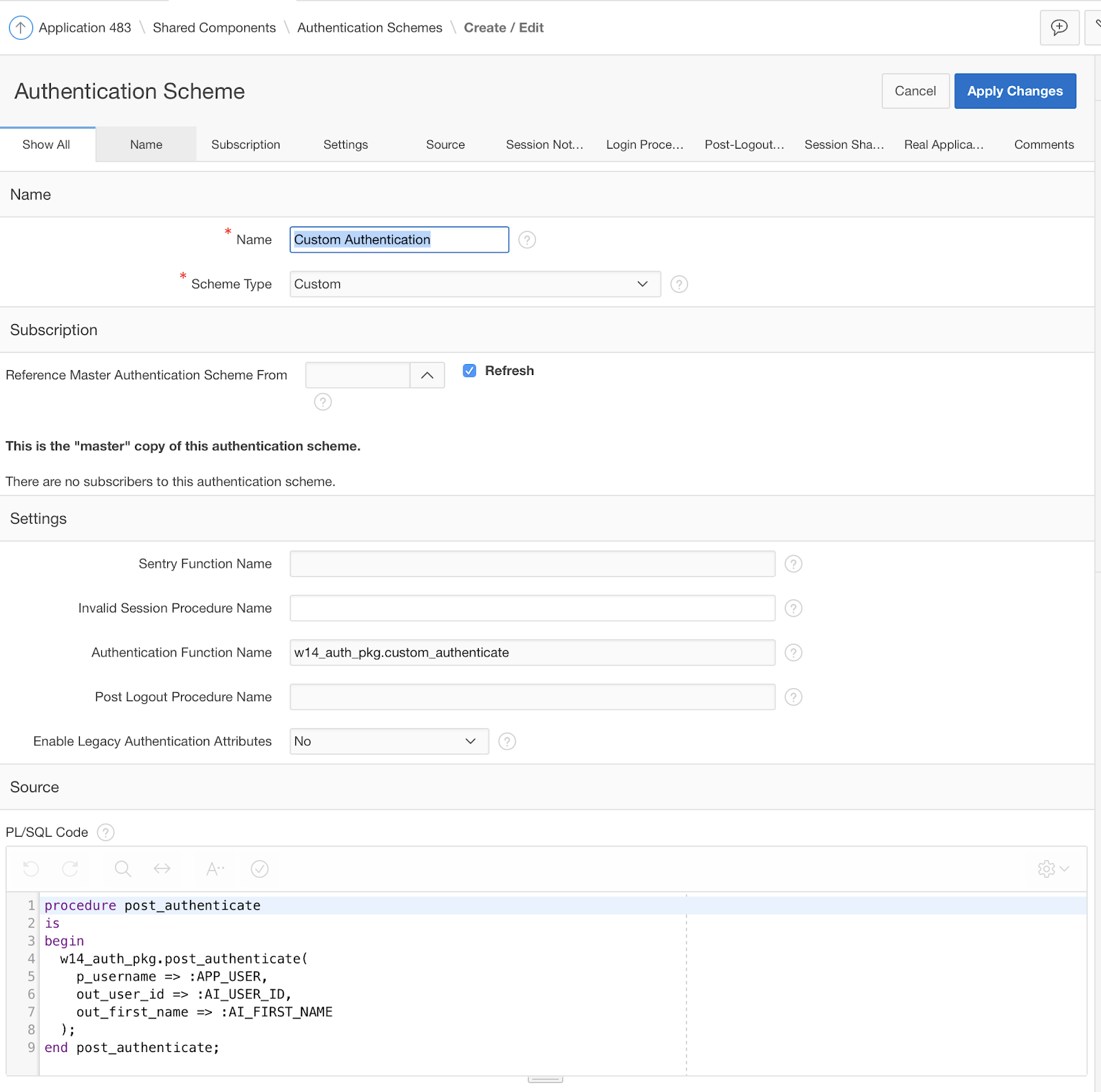Switch to the Source tab
Screen dimensions: 1101x1092
pos(445,144)
